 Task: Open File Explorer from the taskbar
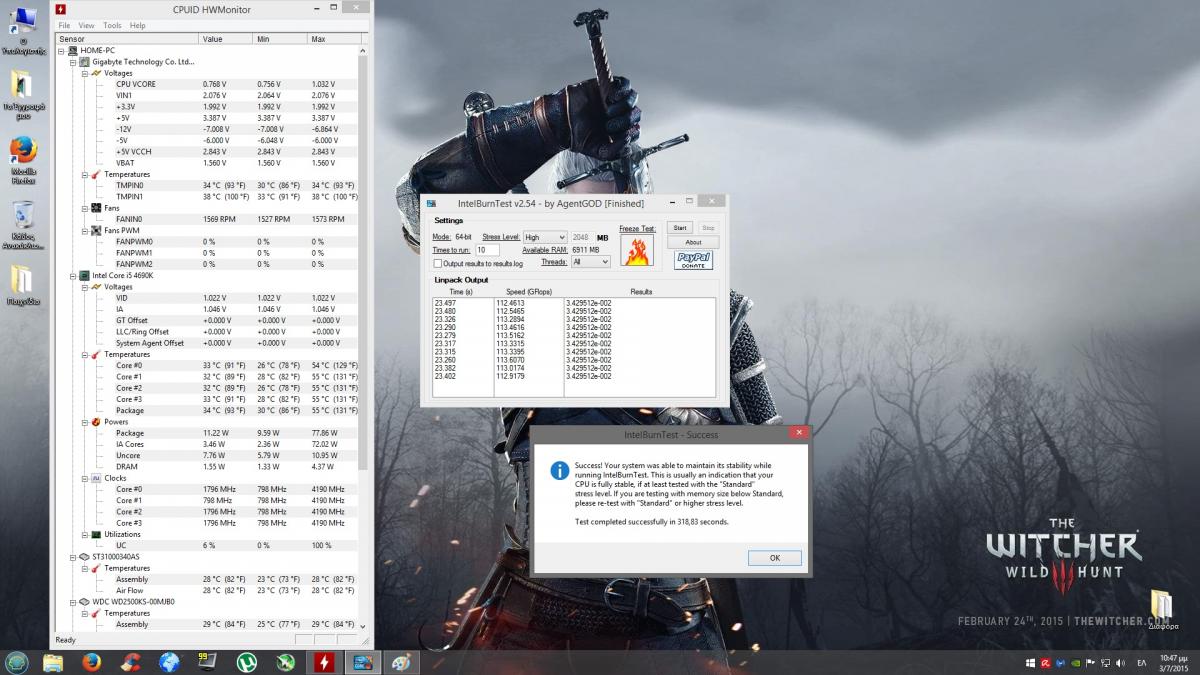(53, 662)
